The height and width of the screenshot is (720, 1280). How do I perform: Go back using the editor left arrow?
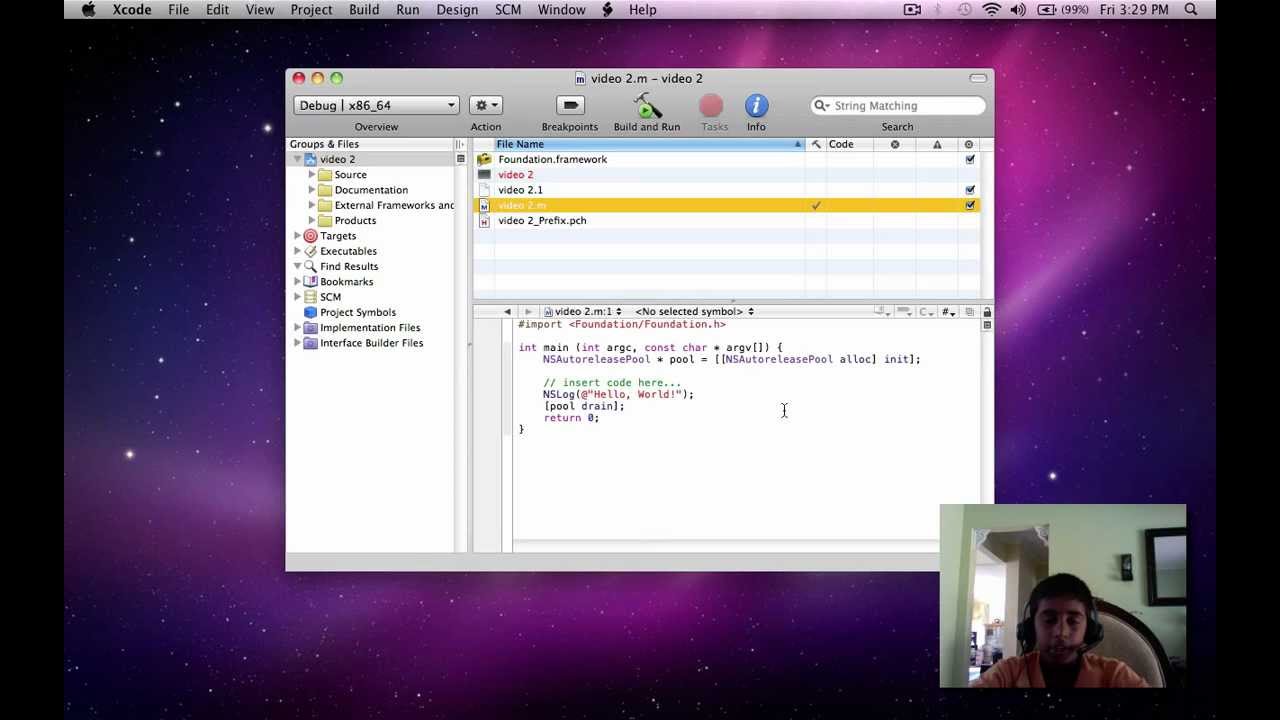point(507,311)
